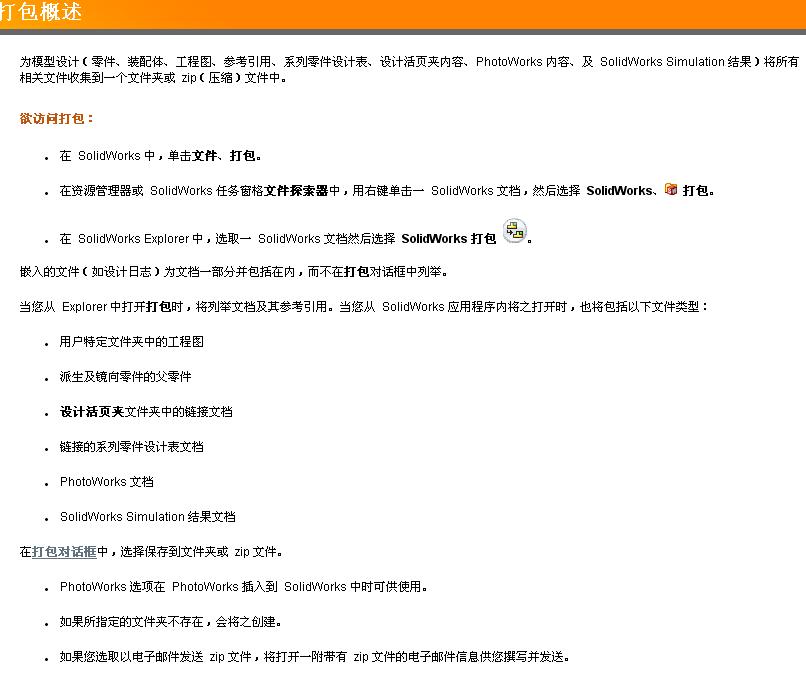Select text '链接的系列零件设计表文档'
The image size is (806, 673).
[x=132, y=447]
